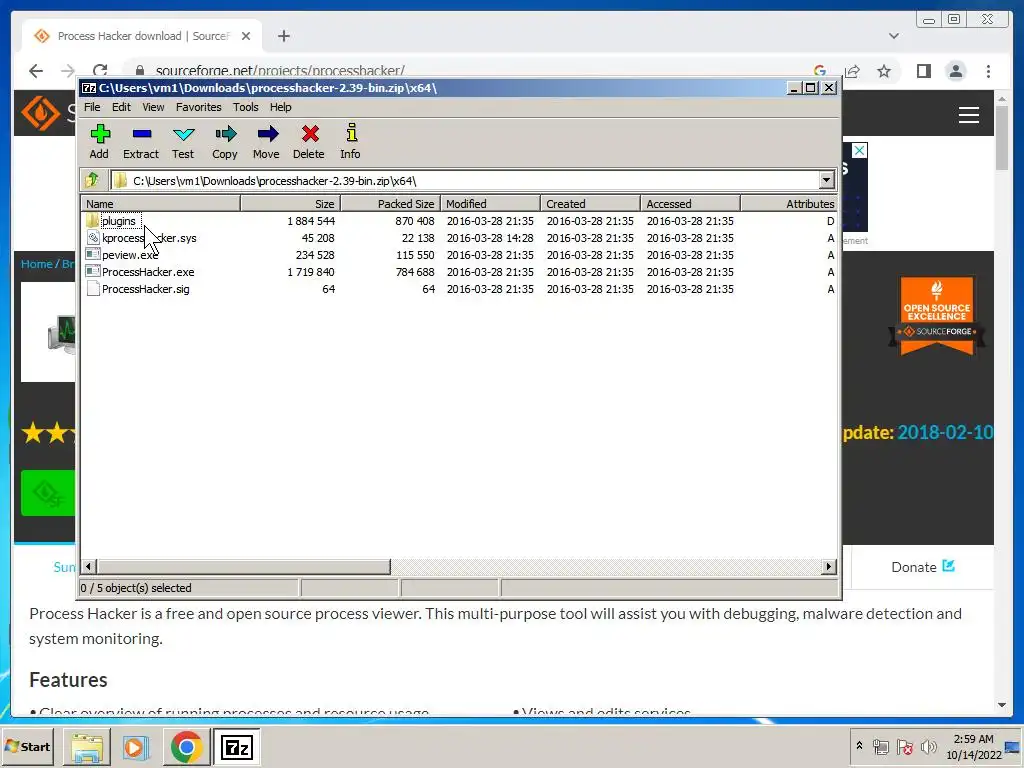1024x768 pixels.
Task: Click the Donate link on the webpage
Action: 923,567
